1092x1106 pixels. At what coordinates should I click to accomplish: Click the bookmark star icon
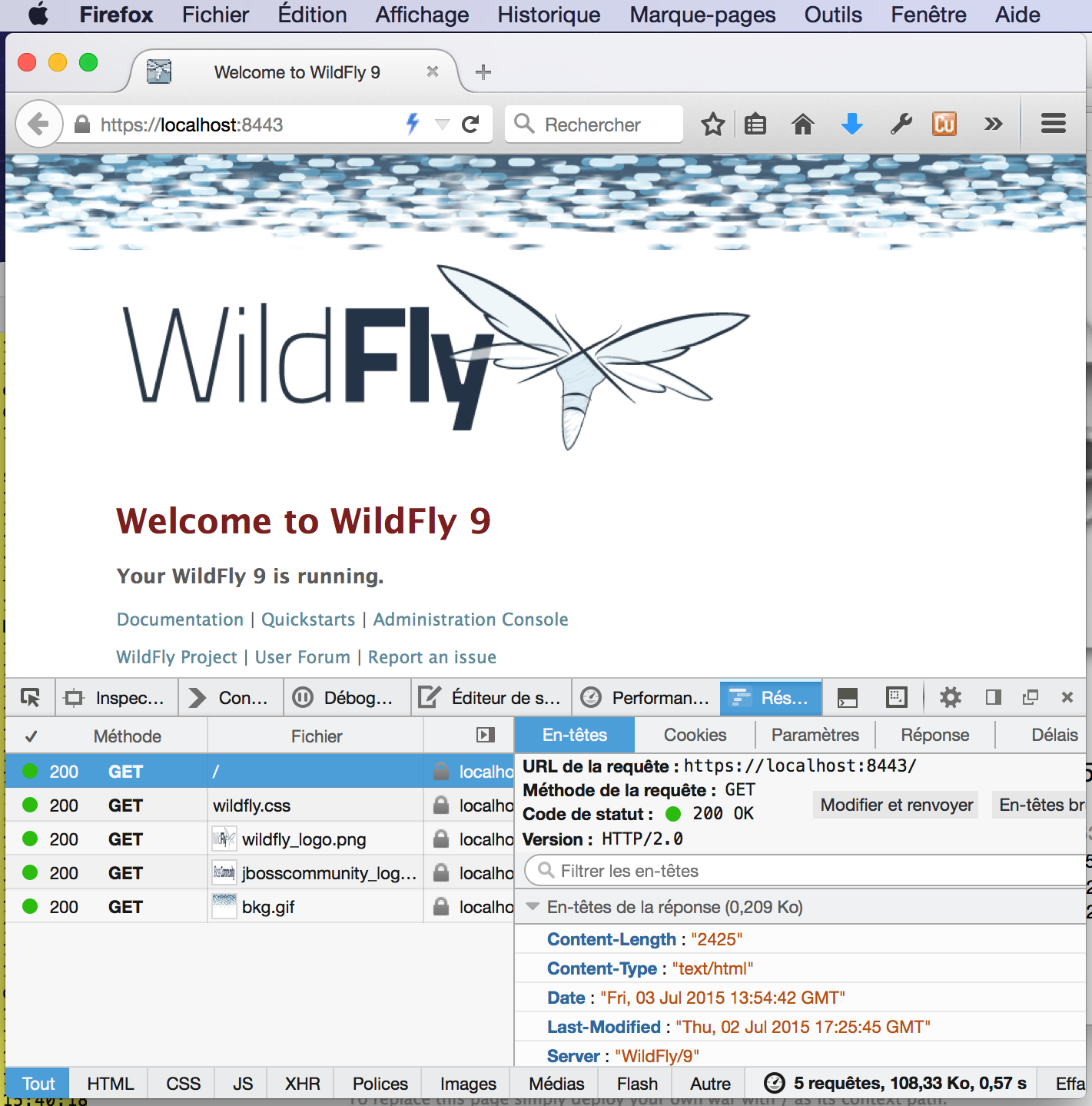tap(712, 124)
